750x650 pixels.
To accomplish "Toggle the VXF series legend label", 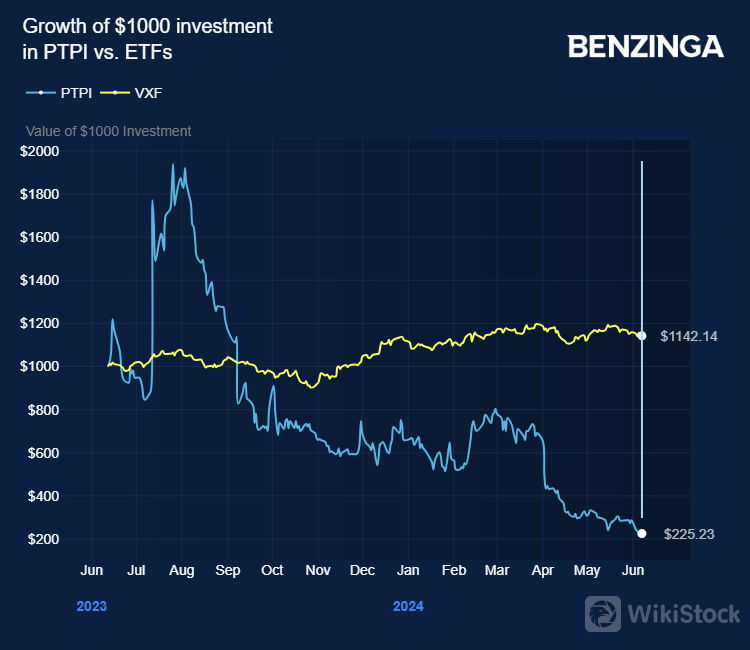I will 148,93.
